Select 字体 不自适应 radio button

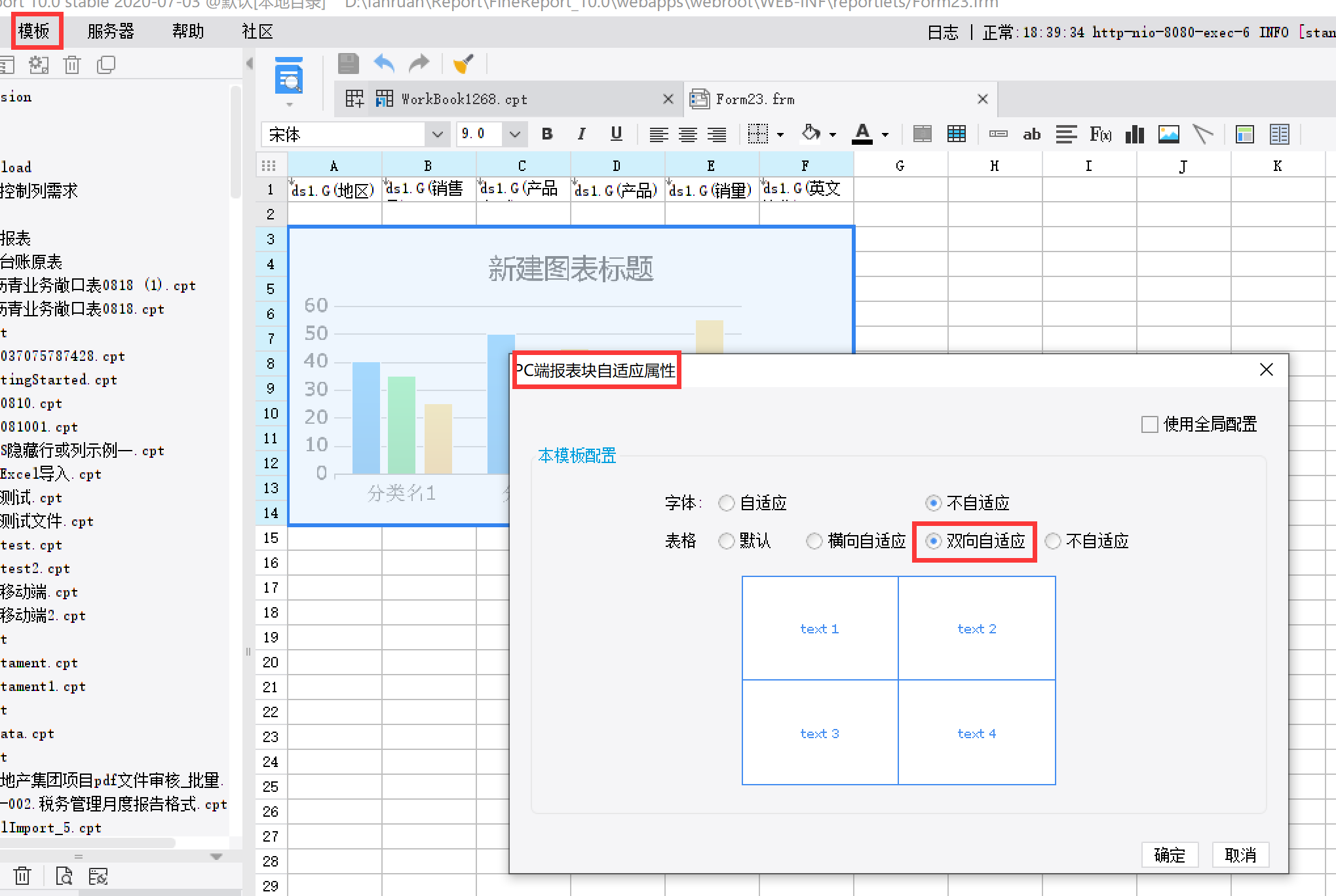point(934,503)
